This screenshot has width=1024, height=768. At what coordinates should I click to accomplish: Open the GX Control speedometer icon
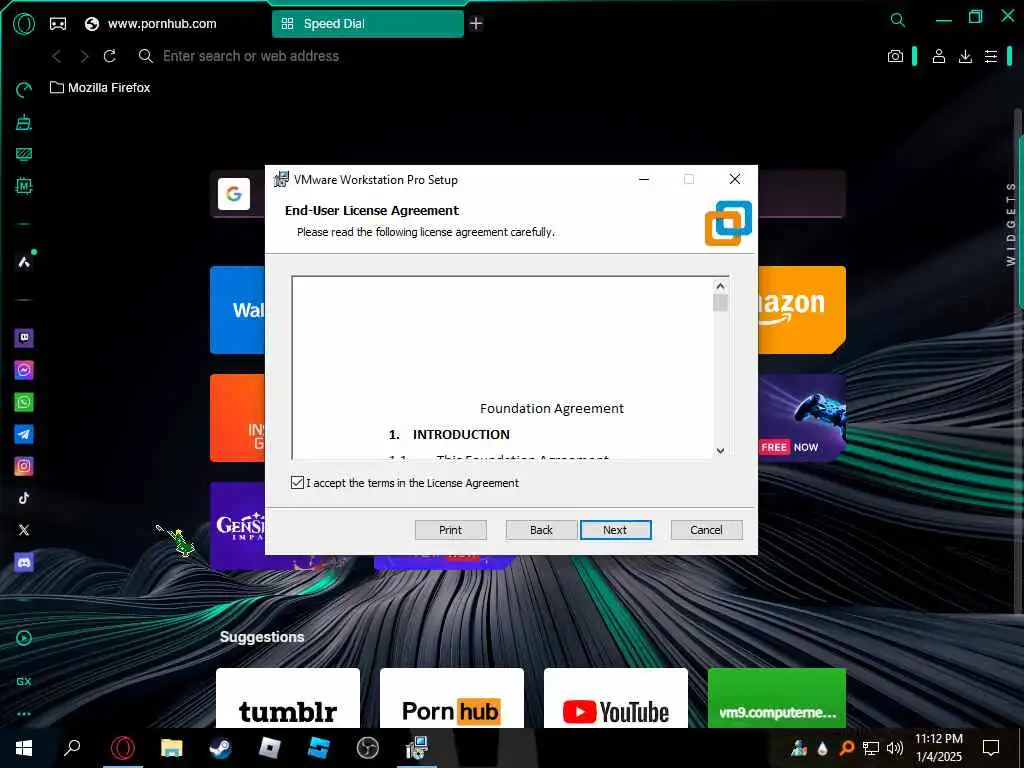(24, 89)
